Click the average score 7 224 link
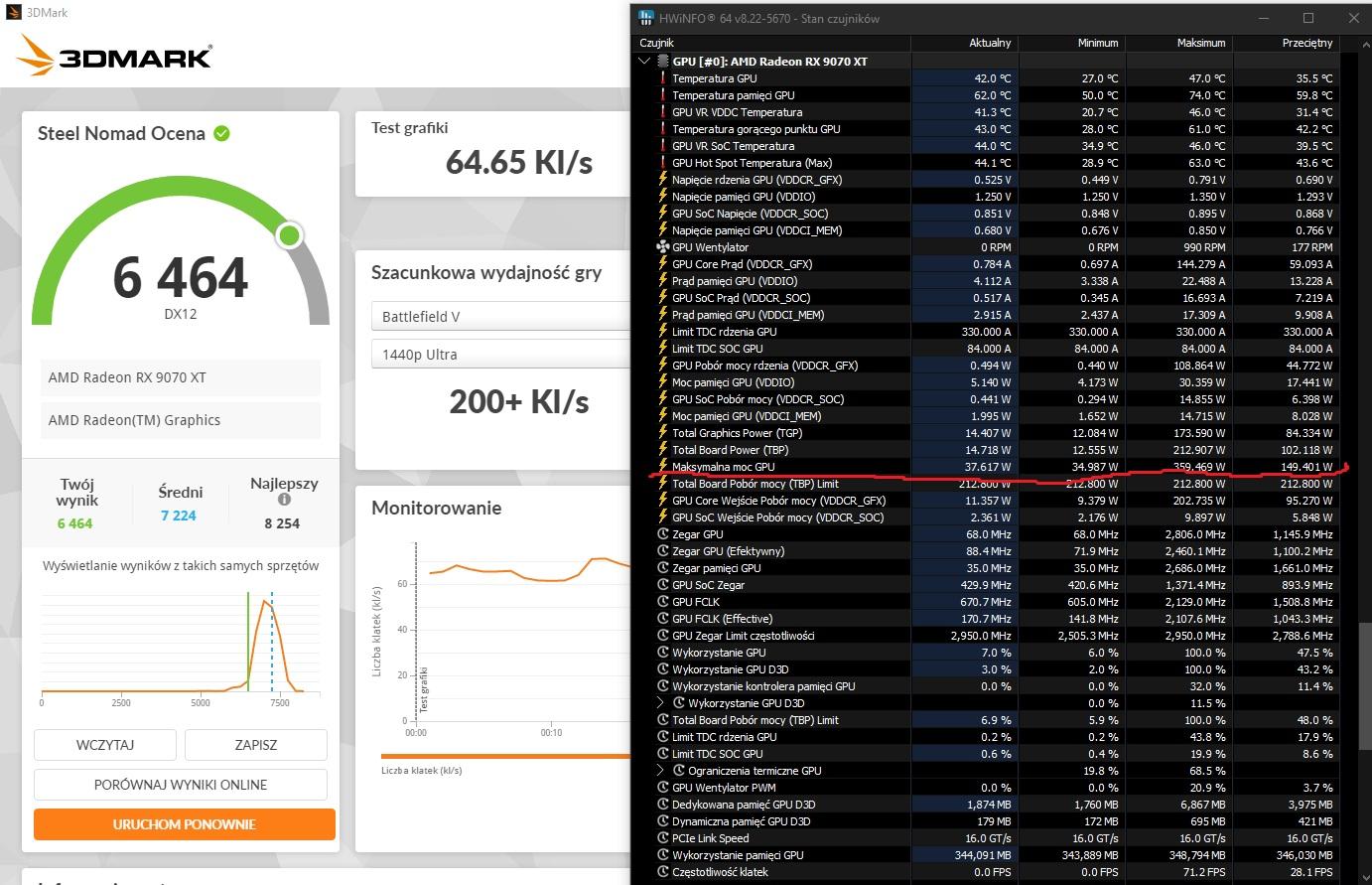This screenshot has width=1372, height=885. 179,516
